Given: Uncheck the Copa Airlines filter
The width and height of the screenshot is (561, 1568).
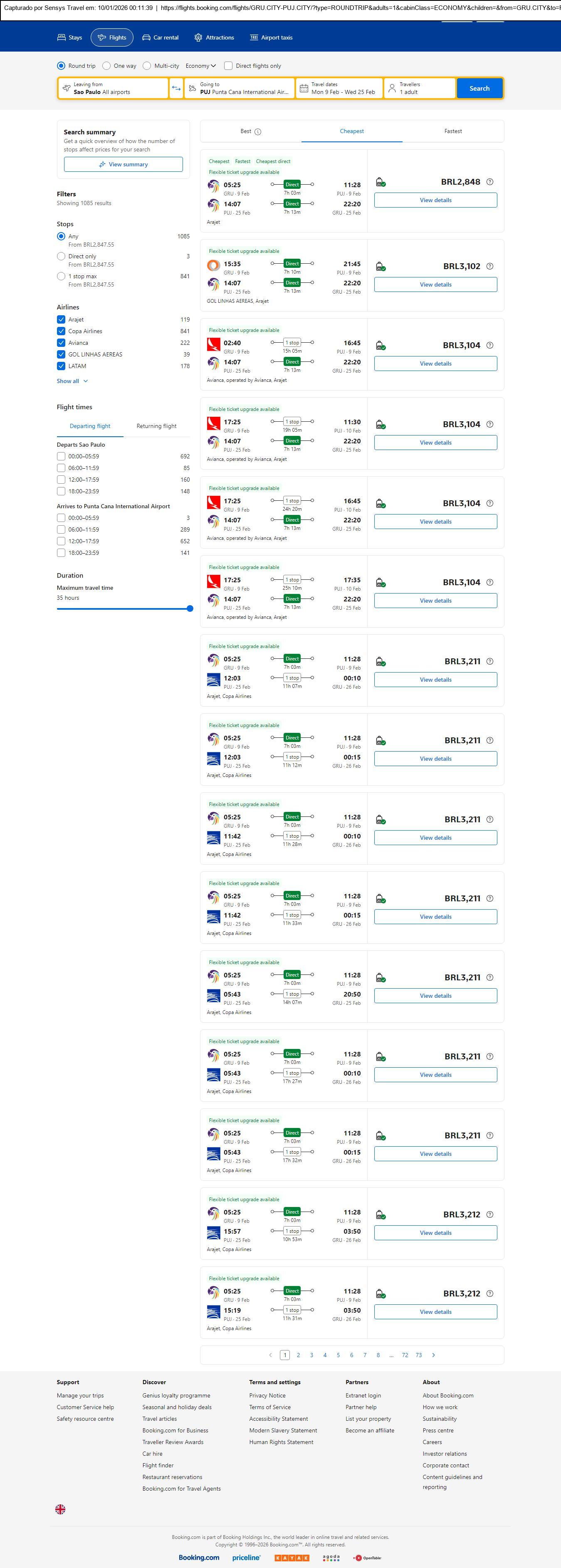Looking at the screenshot, I should [x=61, y=331].
